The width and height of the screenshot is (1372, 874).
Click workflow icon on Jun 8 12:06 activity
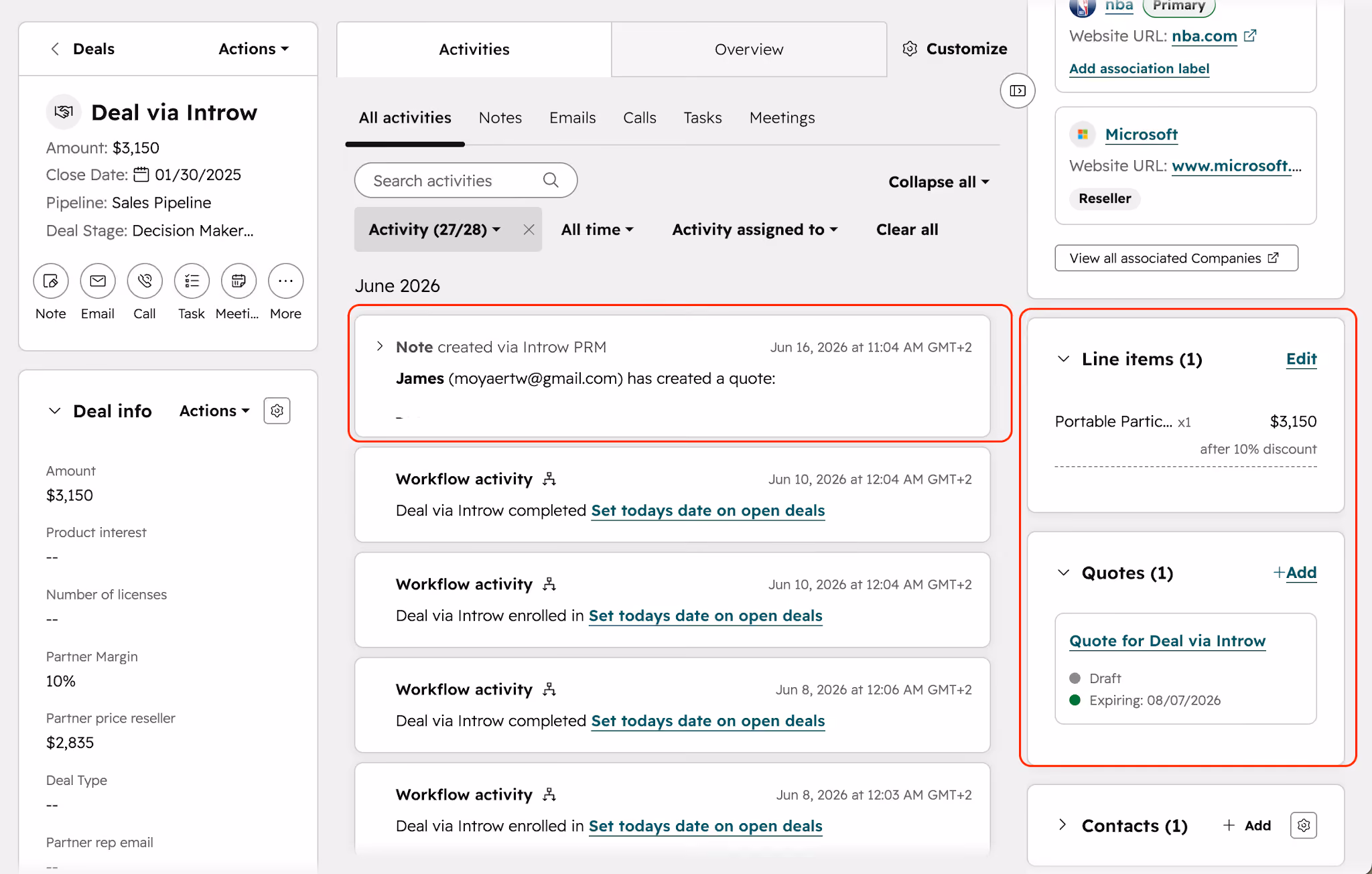[549, 689]
